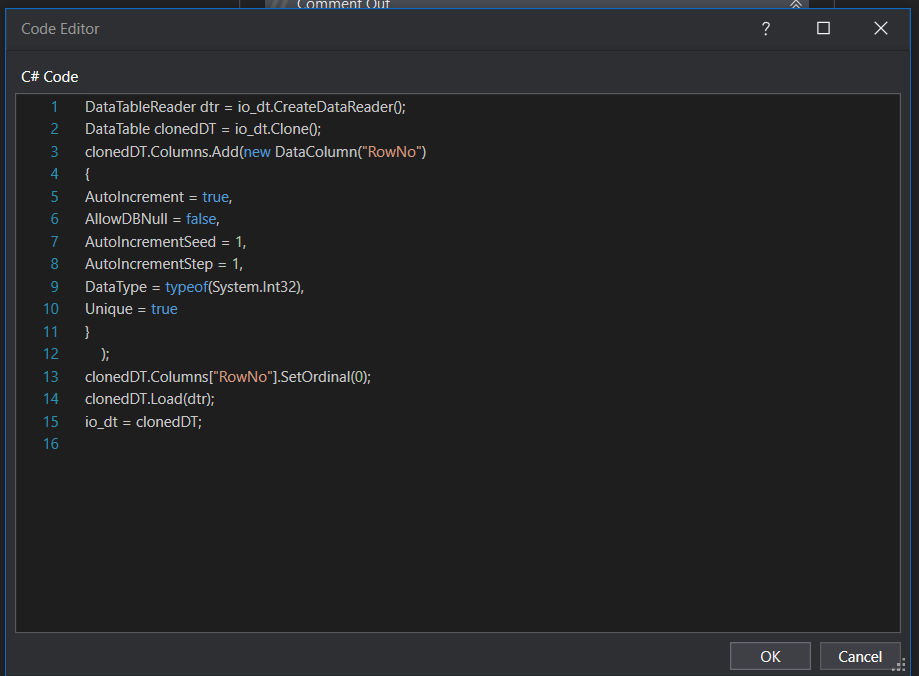Click the typeof keyword on line 9

(186, 287)
